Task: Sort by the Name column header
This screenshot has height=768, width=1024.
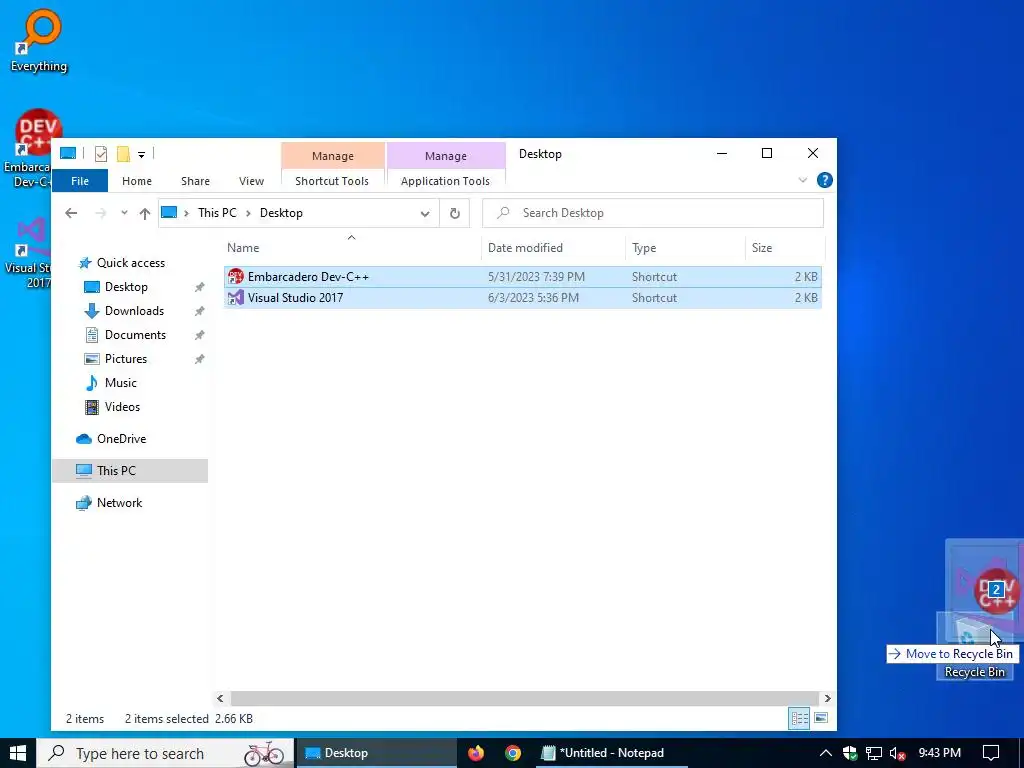Action: pyautogui.click(x=351, y=248)
